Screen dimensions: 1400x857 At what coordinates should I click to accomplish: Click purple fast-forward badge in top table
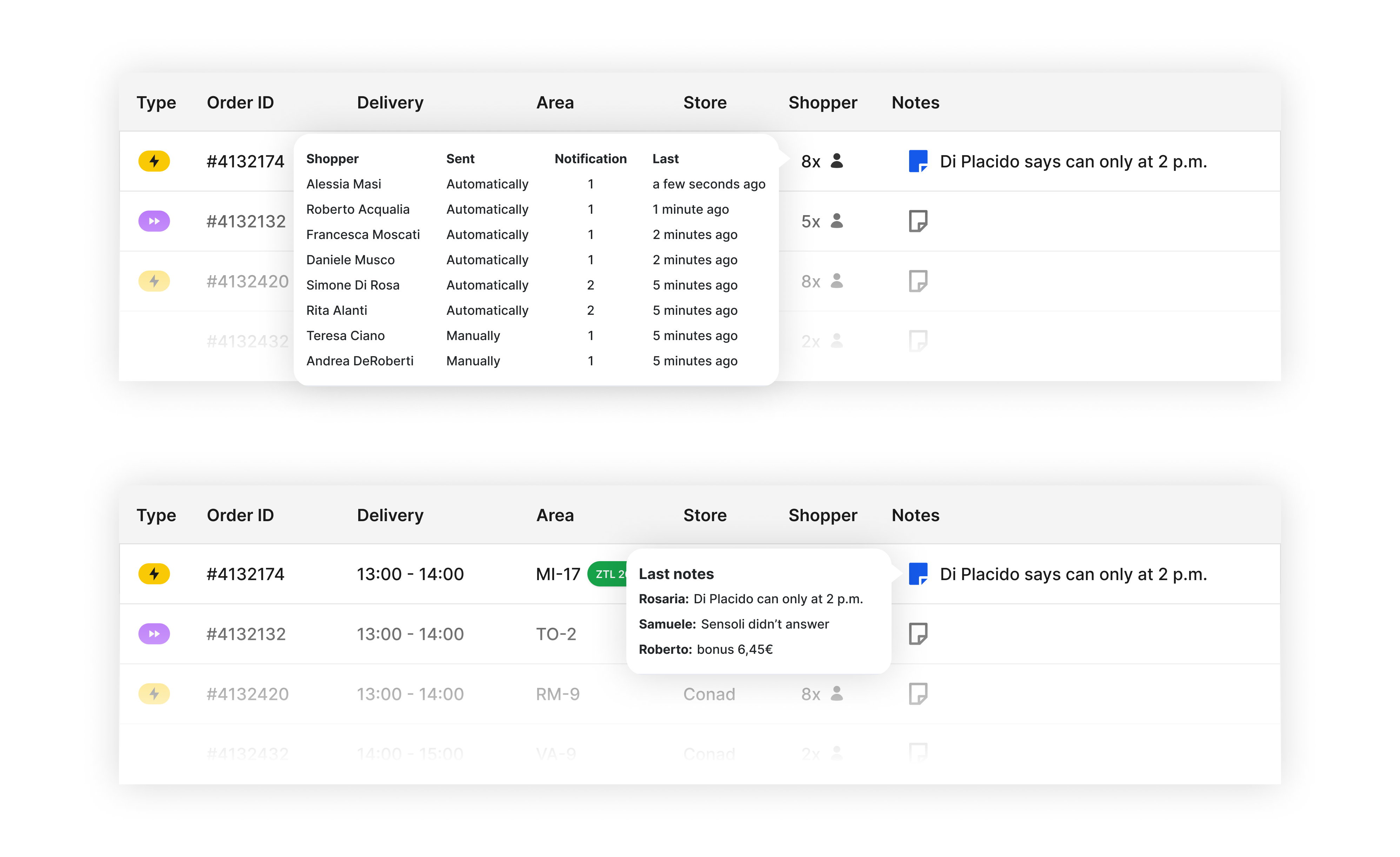(154, 221)
